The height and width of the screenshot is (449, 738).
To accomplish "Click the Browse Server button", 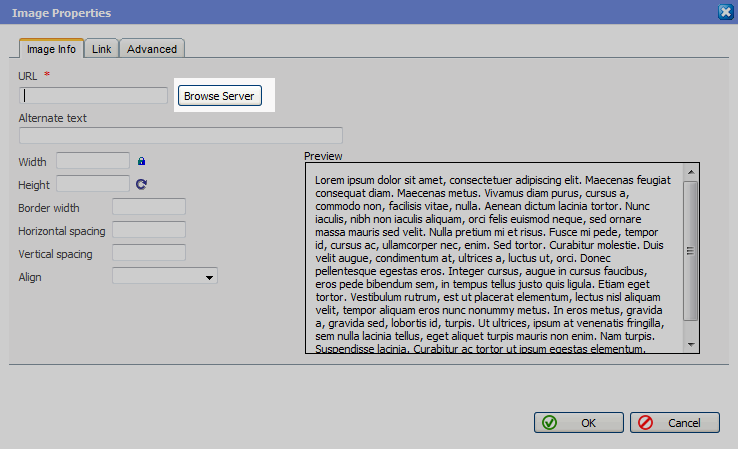I will click(x=219, y=96).
